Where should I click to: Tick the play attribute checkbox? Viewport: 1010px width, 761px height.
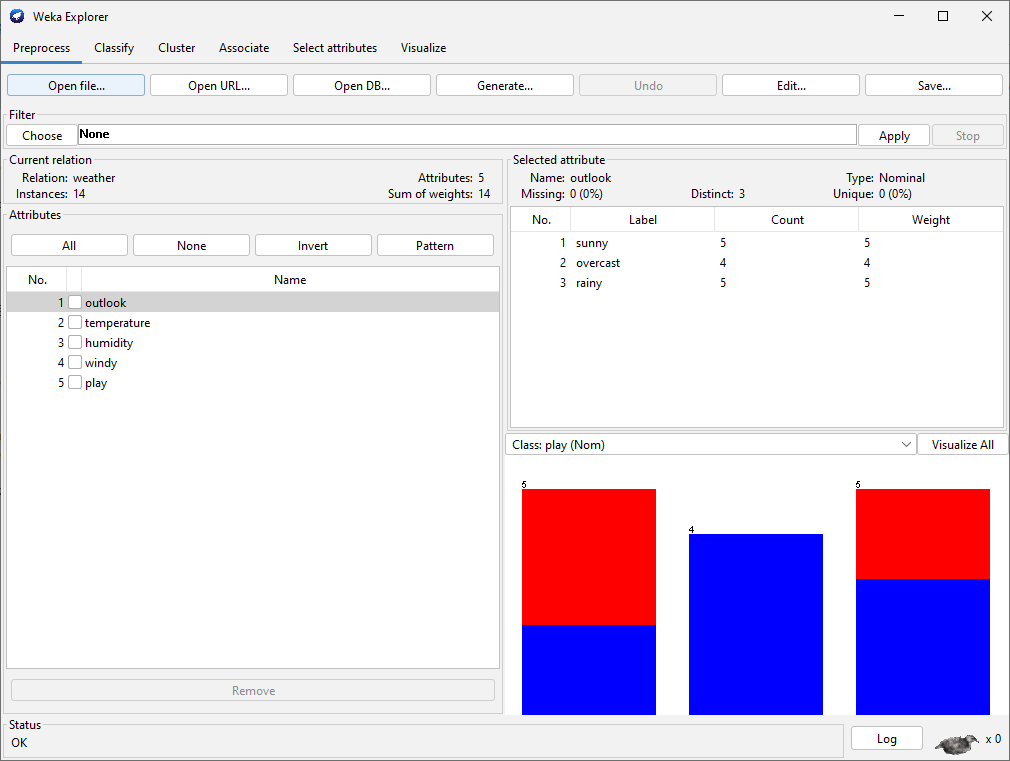tap(75, 382)
